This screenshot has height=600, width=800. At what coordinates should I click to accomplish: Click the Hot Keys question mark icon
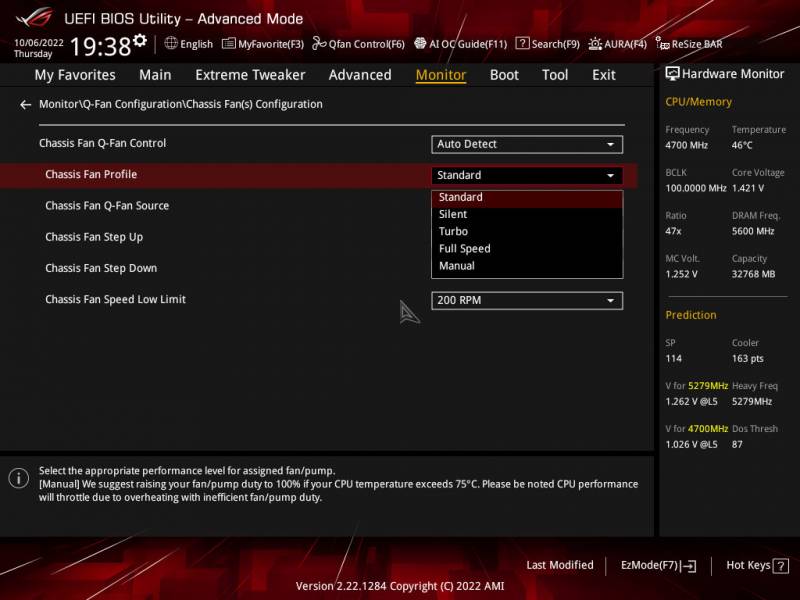click(781, 566)
